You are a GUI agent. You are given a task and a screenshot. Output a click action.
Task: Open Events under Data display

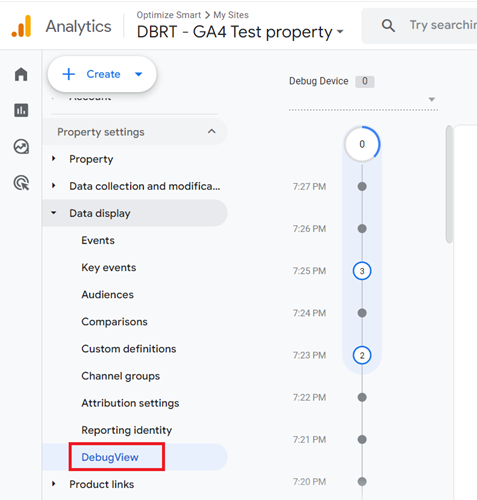[98, 240]
